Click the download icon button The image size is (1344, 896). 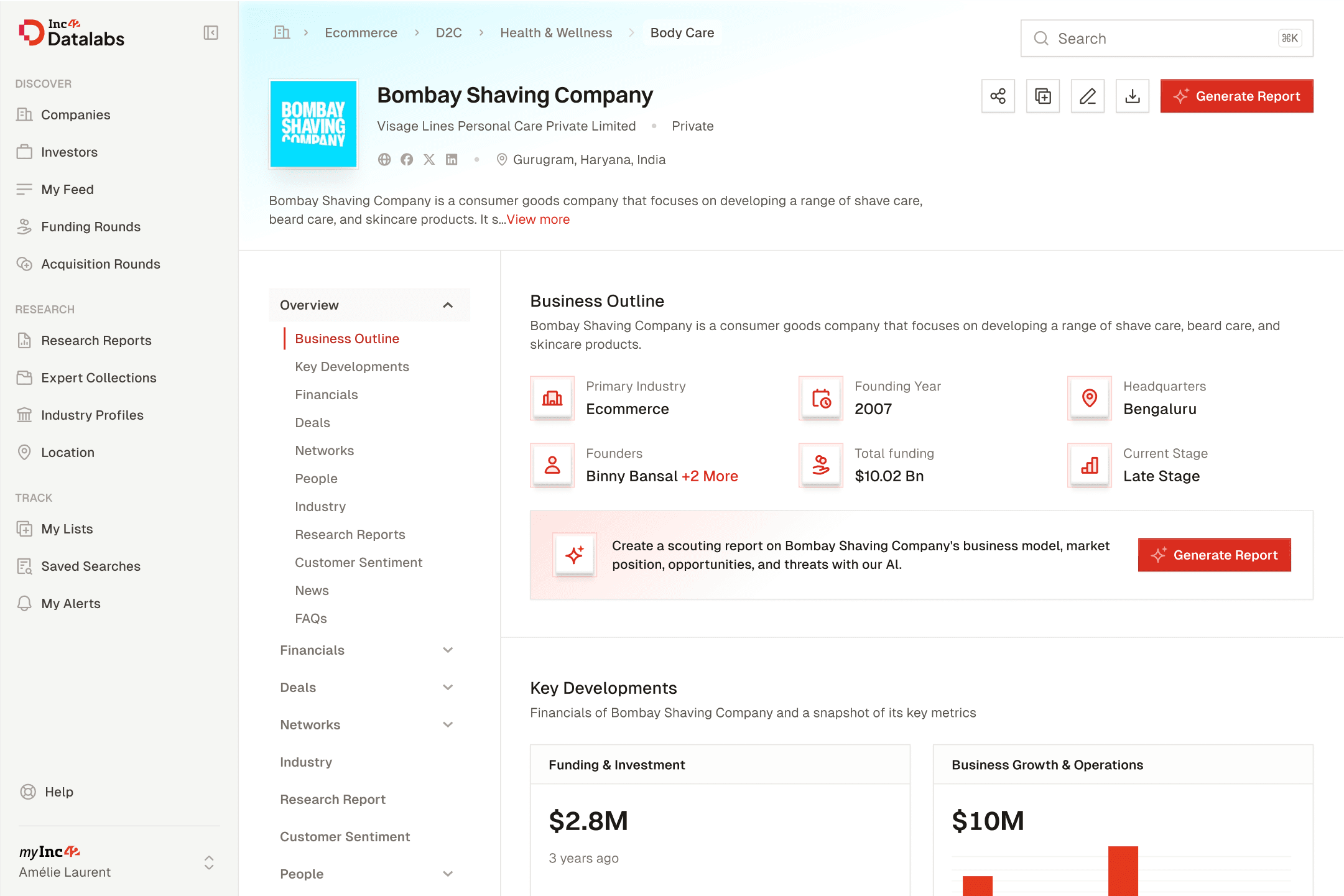tap(1133, 96)
